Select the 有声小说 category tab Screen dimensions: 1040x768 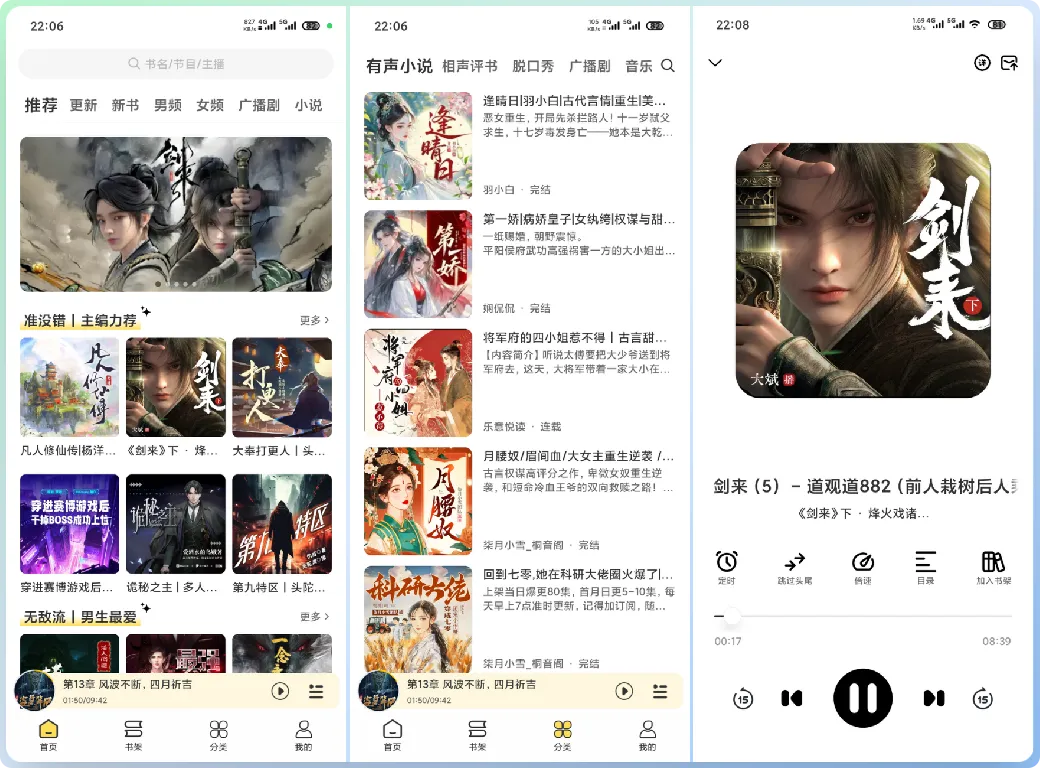coord(399,66)
